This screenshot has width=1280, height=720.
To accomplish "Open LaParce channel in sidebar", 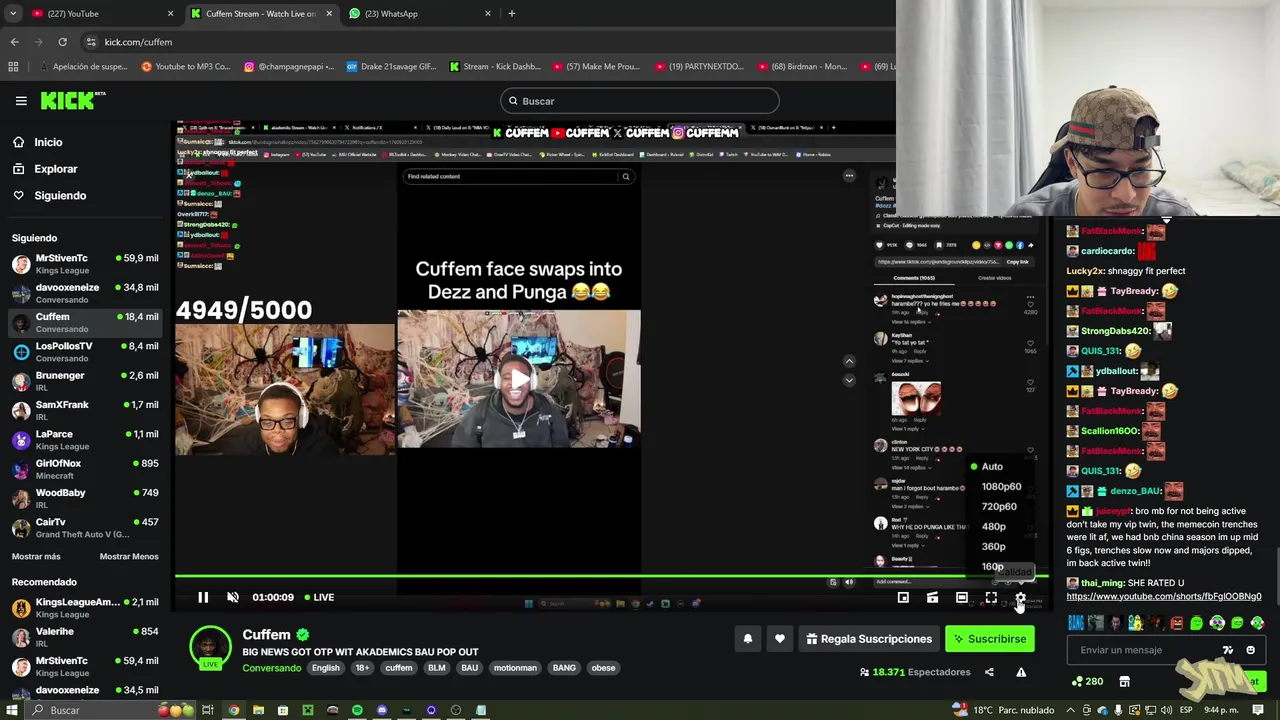I will 85,440.
